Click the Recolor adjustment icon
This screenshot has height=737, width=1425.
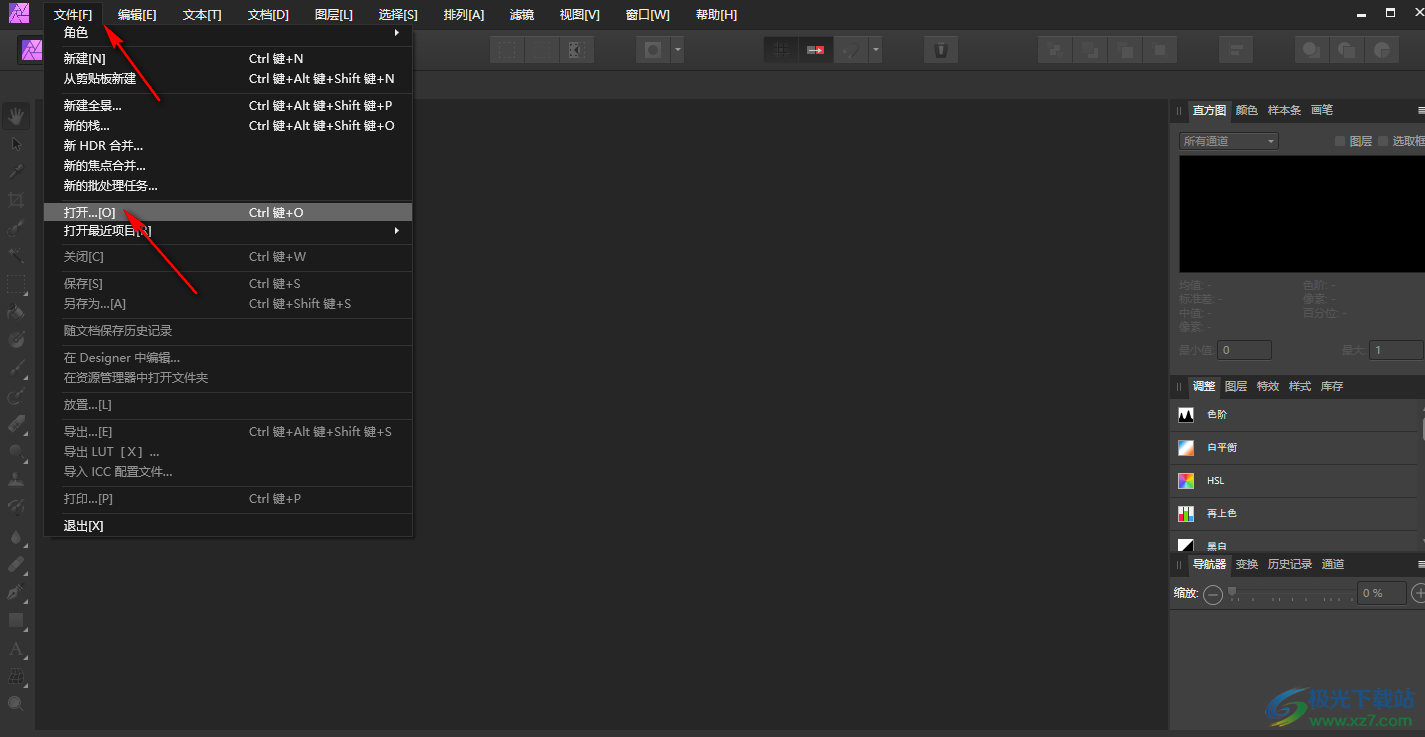click(1186, 513)
